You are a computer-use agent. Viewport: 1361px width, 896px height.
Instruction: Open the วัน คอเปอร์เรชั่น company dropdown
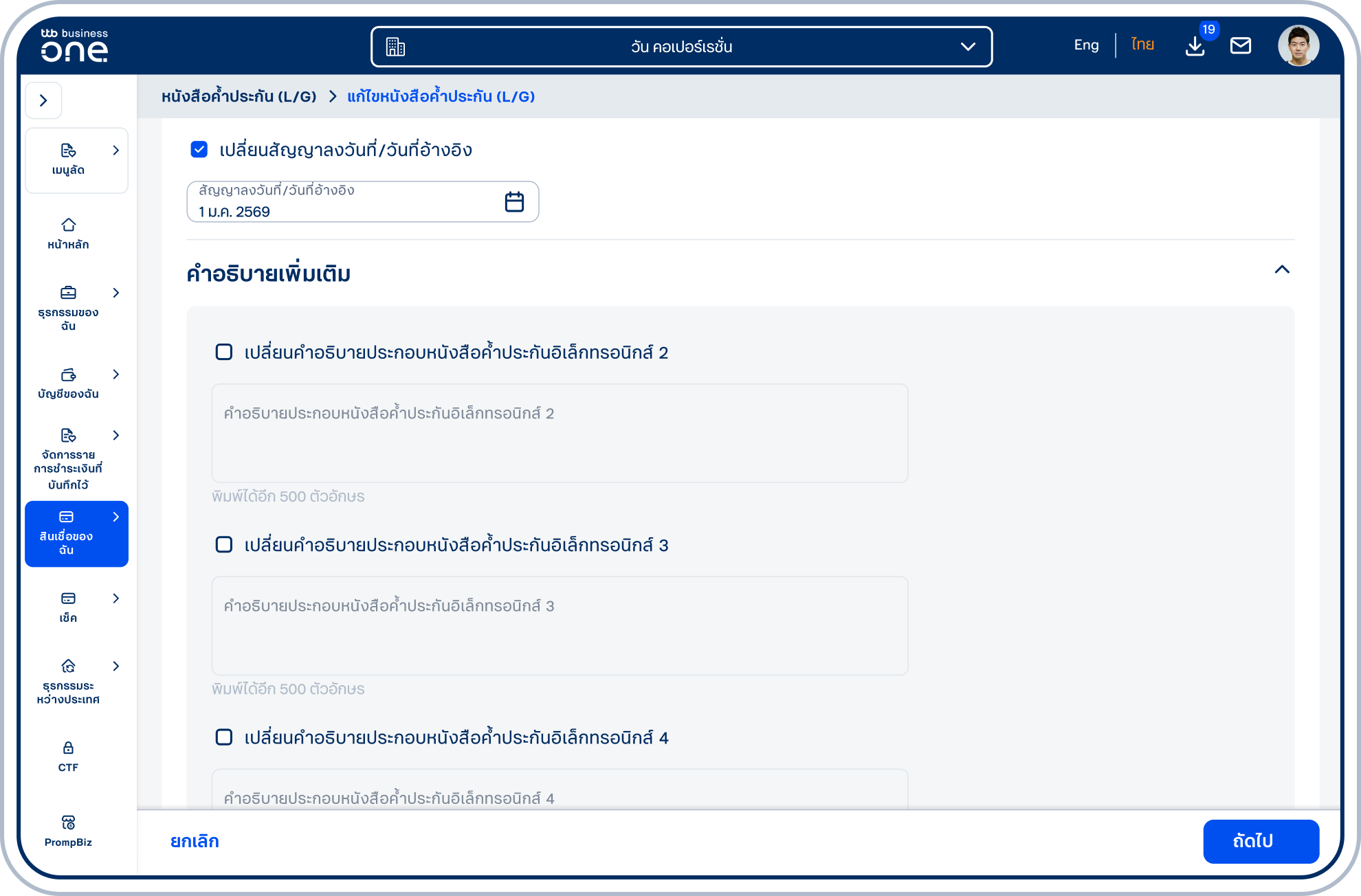[x=681, y=47]
